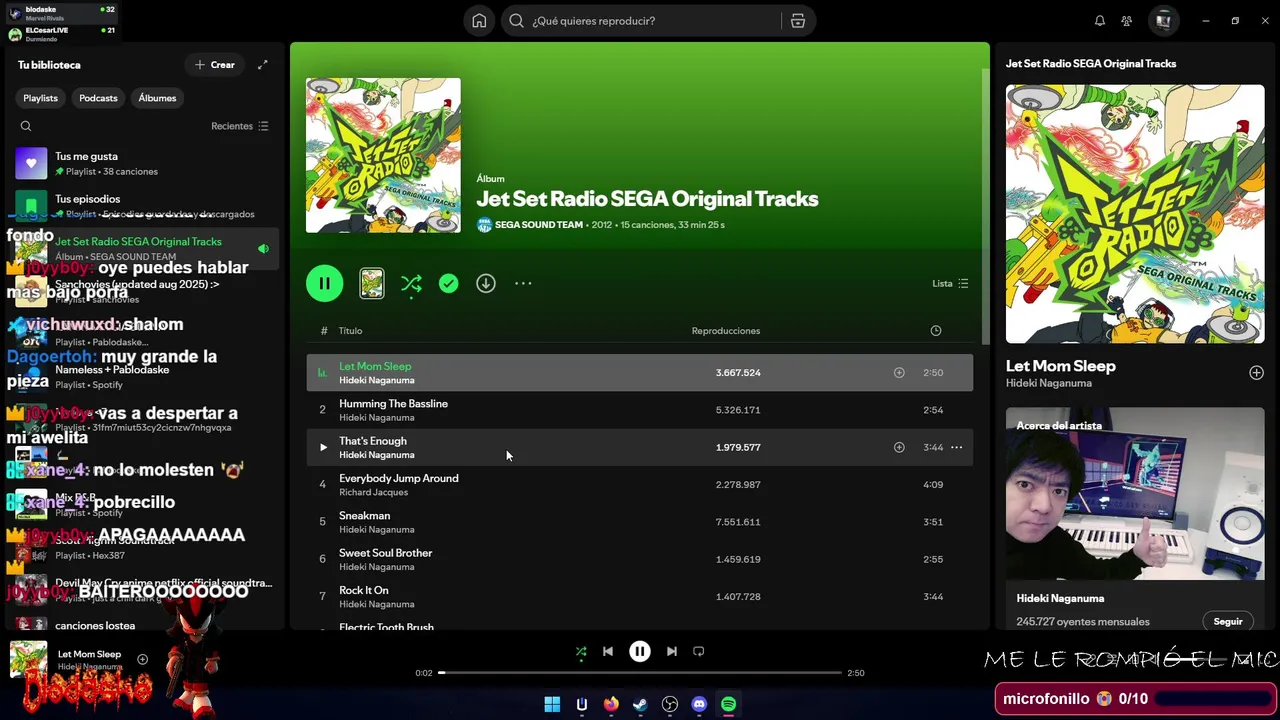1280x720 pixels.
Task: Toggle smart shuffle in album header
Action: click(411, 283)
